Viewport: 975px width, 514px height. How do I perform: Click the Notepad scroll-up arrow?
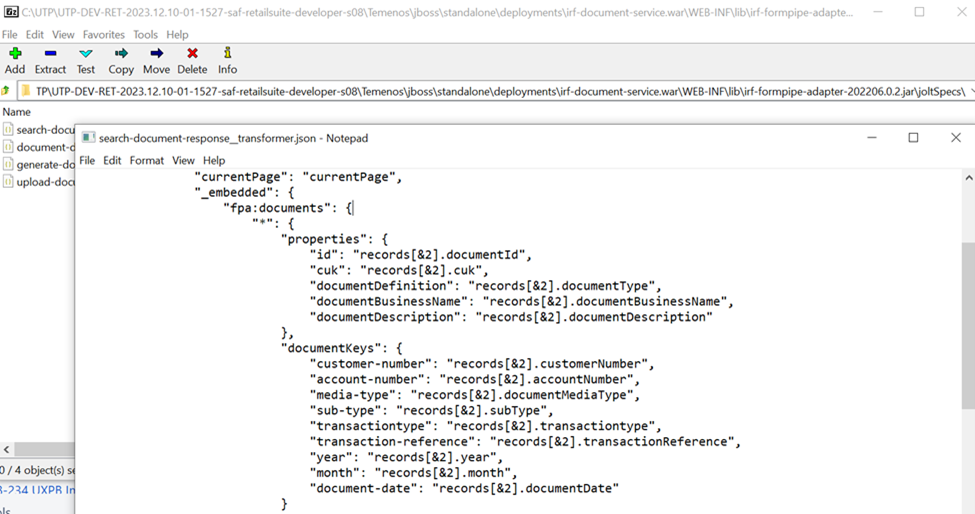(968, 178)
